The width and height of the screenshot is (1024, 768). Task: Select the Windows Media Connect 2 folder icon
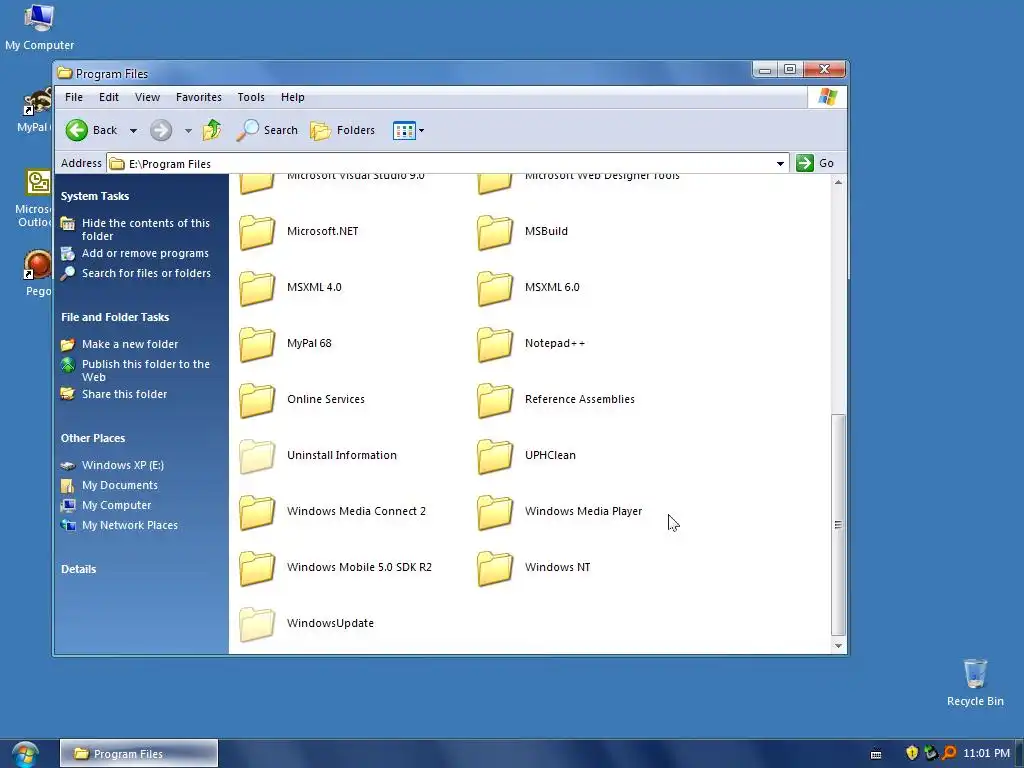click(x=257, y=513)
